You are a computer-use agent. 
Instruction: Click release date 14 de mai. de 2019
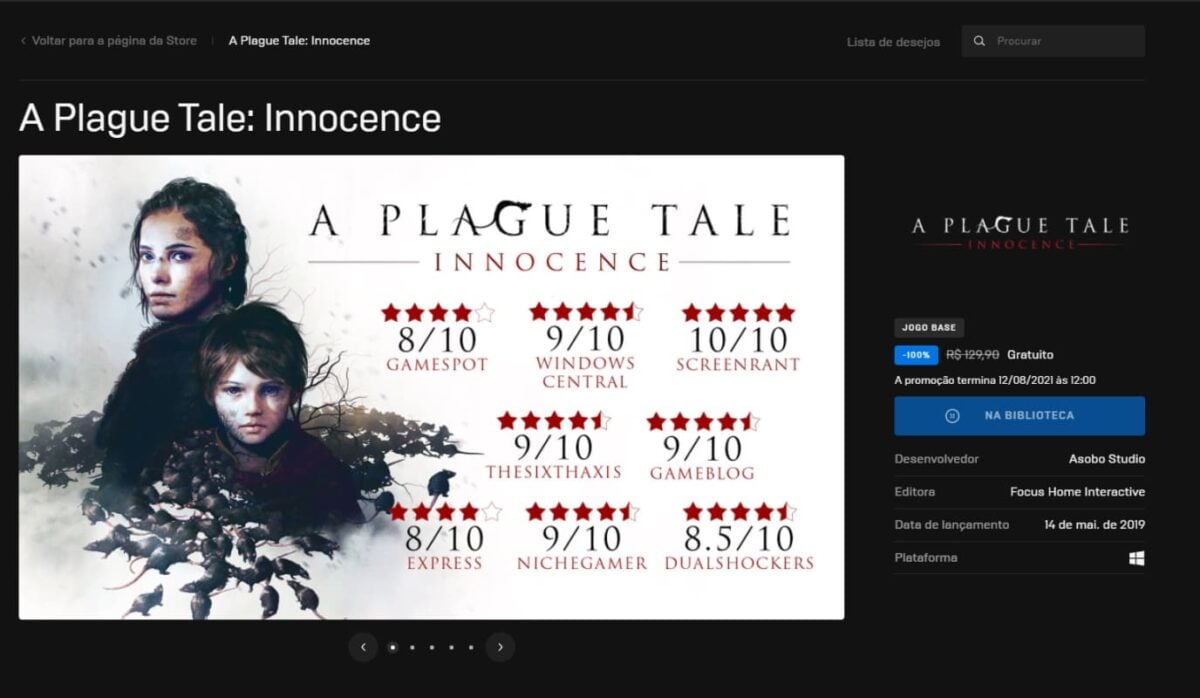(x=1094, y=525)
